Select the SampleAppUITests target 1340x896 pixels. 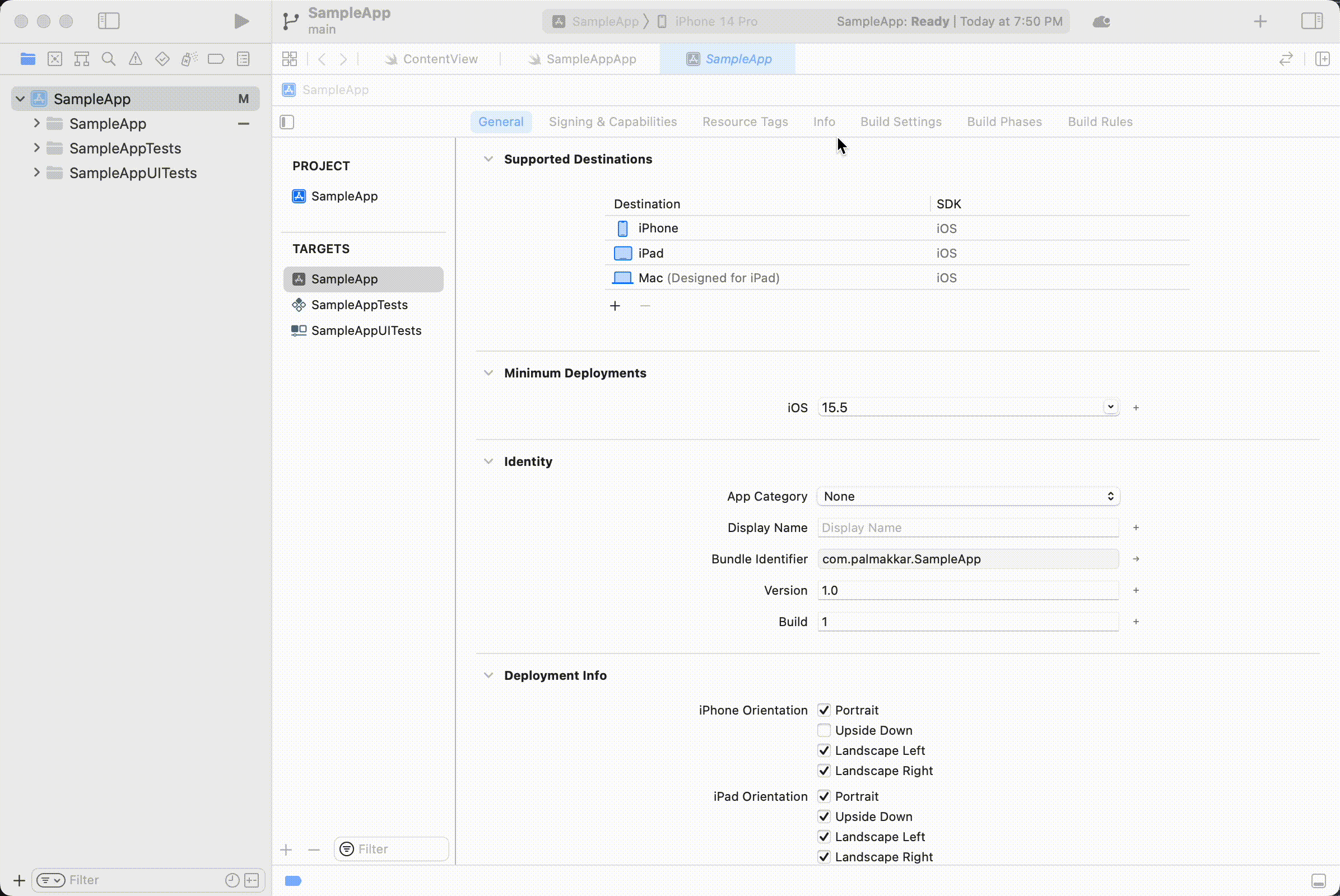(366, 330)
